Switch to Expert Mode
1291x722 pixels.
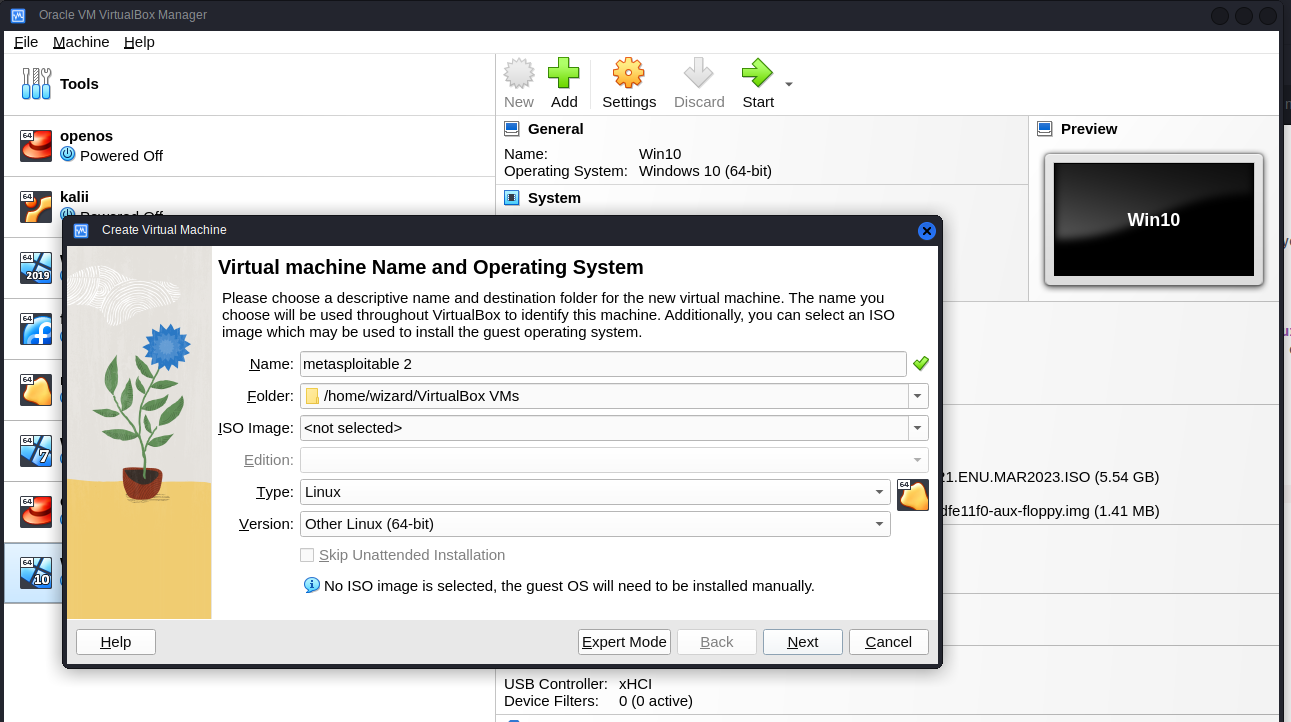point(624,642)
